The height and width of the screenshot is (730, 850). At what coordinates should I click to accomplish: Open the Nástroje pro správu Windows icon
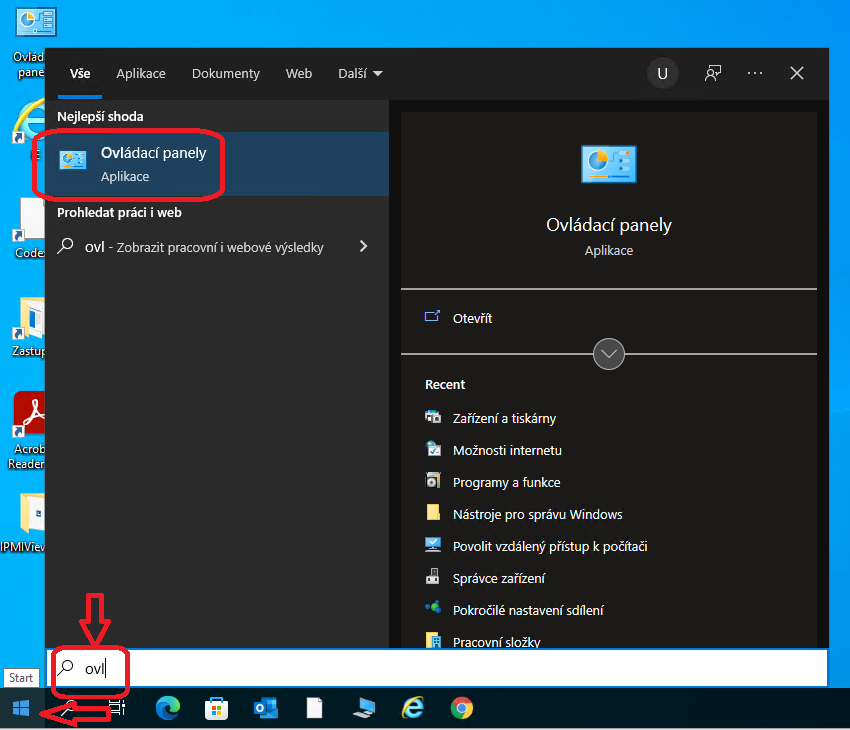(433, 513)
